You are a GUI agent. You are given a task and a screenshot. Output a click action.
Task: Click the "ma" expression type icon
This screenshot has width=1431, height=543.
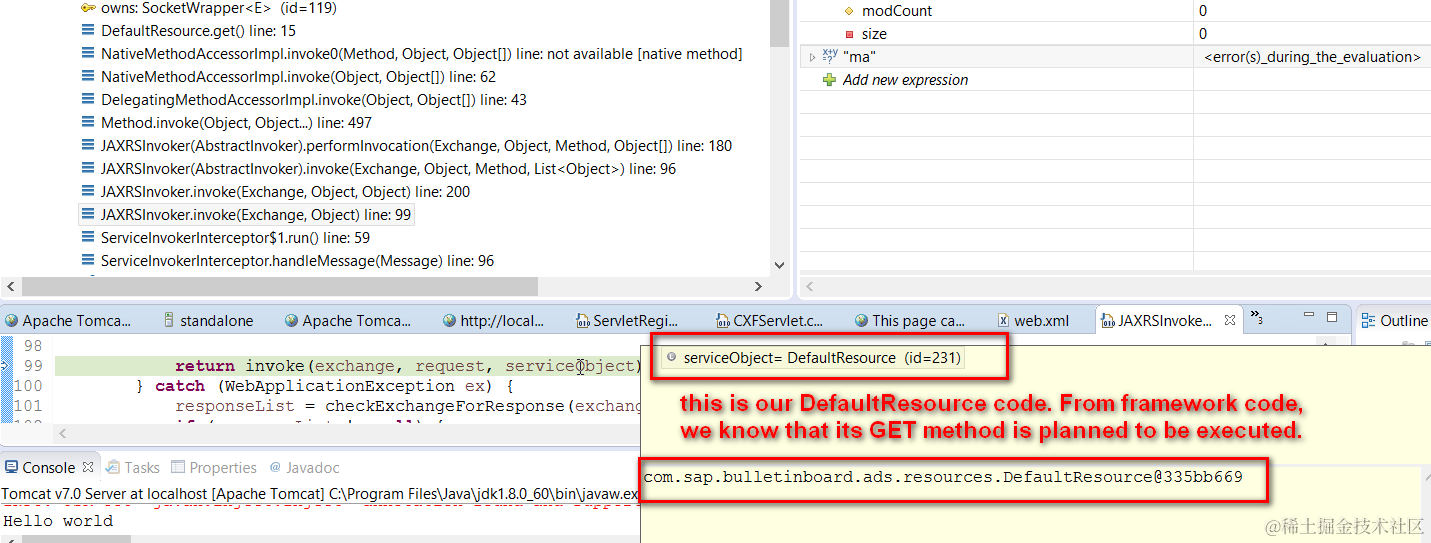pyautogui.click(x=830, y=57)
